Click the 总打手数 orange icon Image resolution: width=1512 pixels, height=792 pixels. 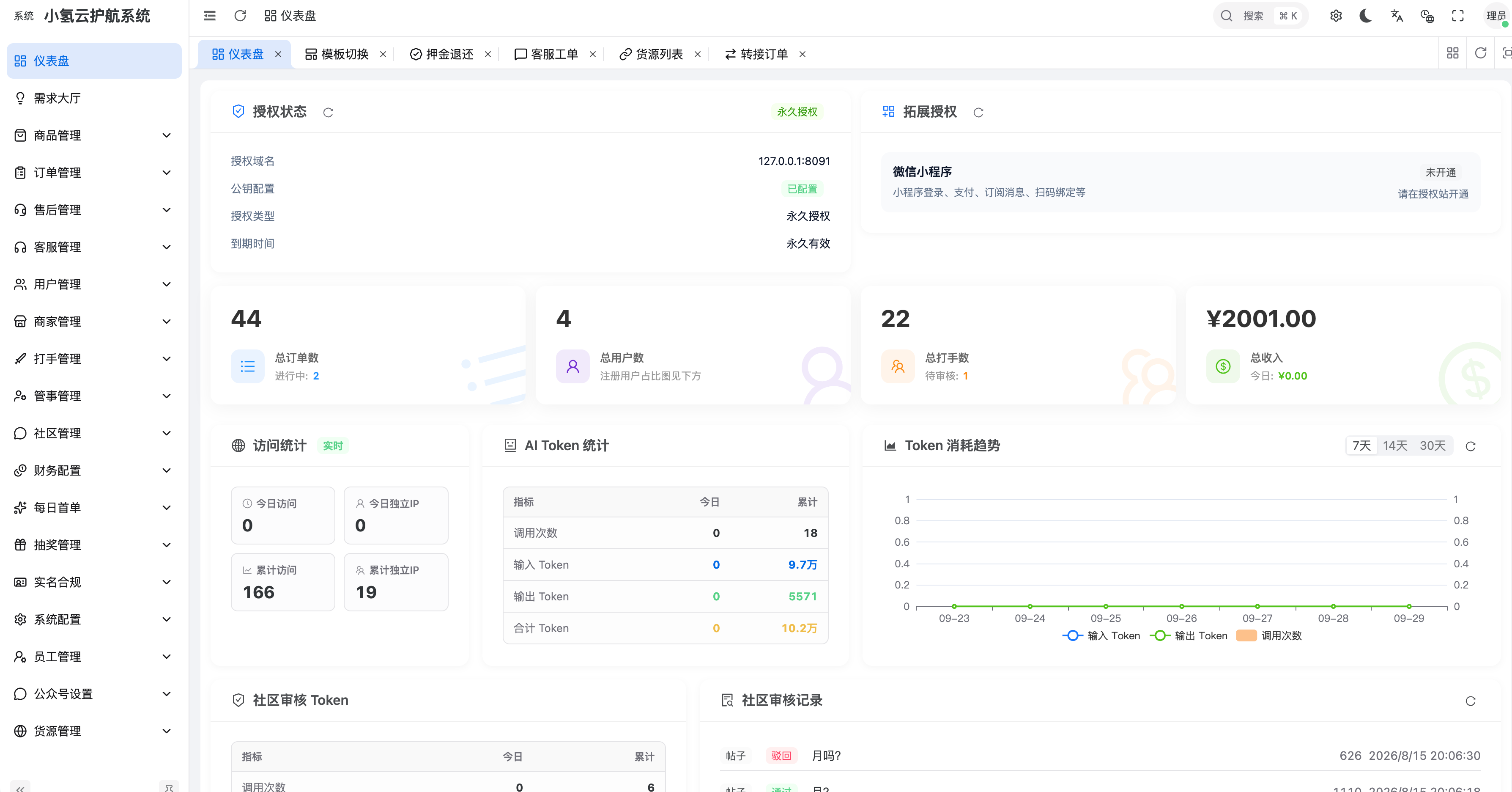coord(898,366)
